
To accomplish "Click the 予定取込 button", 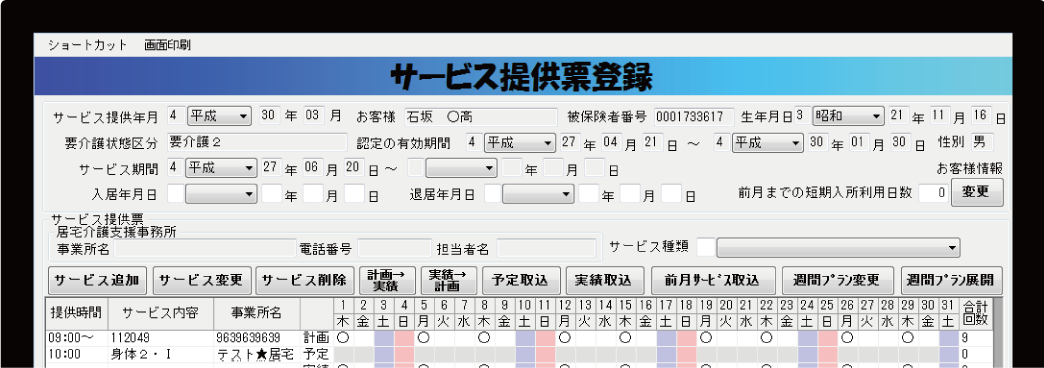I will click(x=521, y=280).
